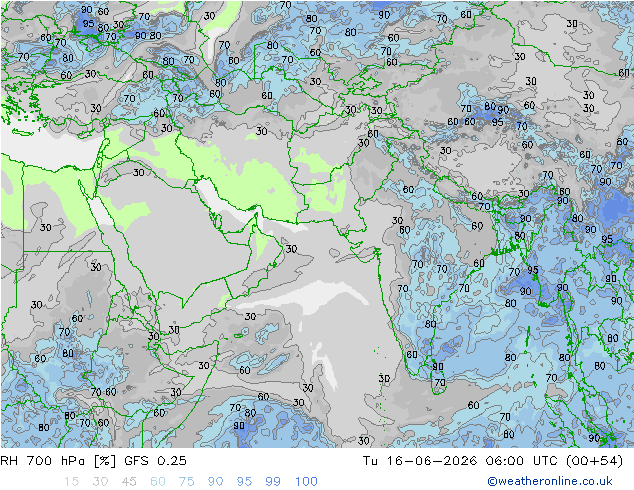Click the 90 label just above Sri Lanka
634x490 pixels.
(438, 367)
